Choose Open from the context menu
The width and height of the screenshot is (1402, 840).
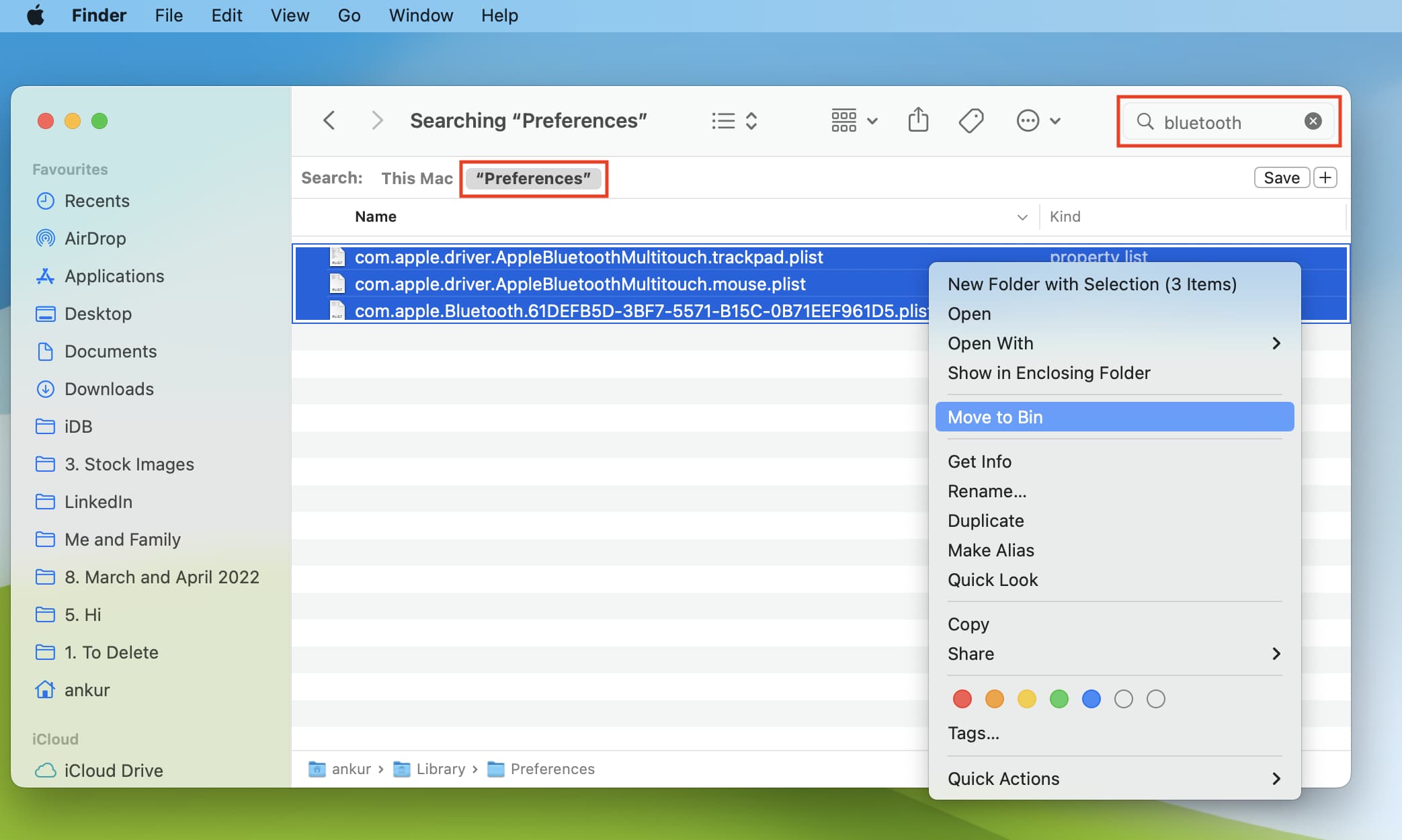[1114, 314]
